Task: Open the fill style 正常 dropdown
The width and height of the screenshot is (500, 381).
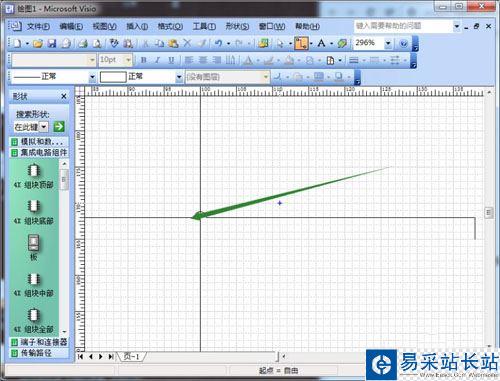Action: [179, 77]
